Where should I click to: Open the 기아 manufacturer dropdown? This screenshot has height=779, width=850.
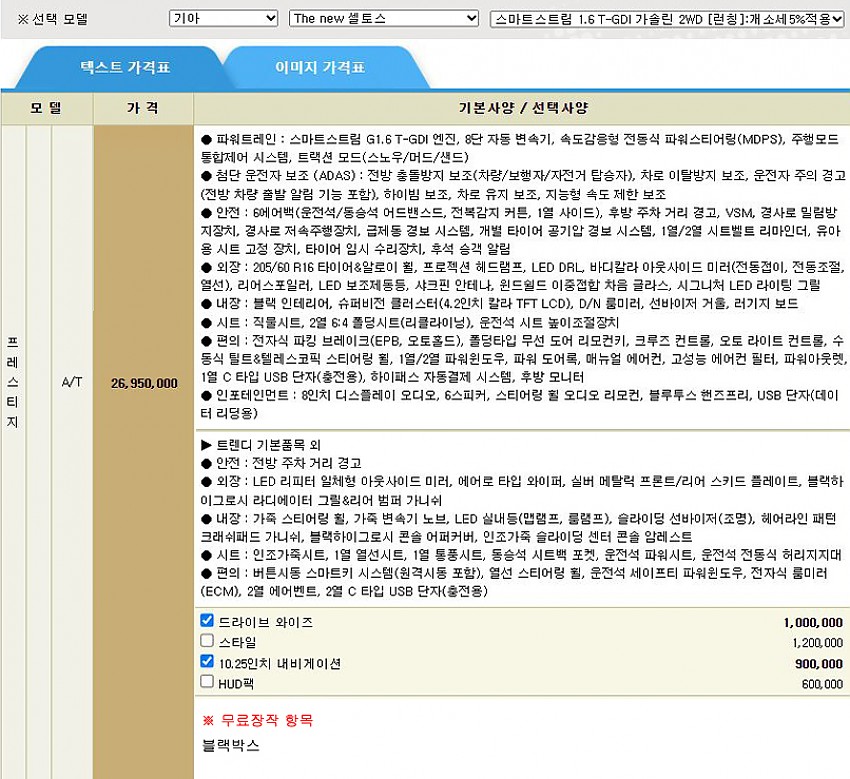click(x=223, y=18)
